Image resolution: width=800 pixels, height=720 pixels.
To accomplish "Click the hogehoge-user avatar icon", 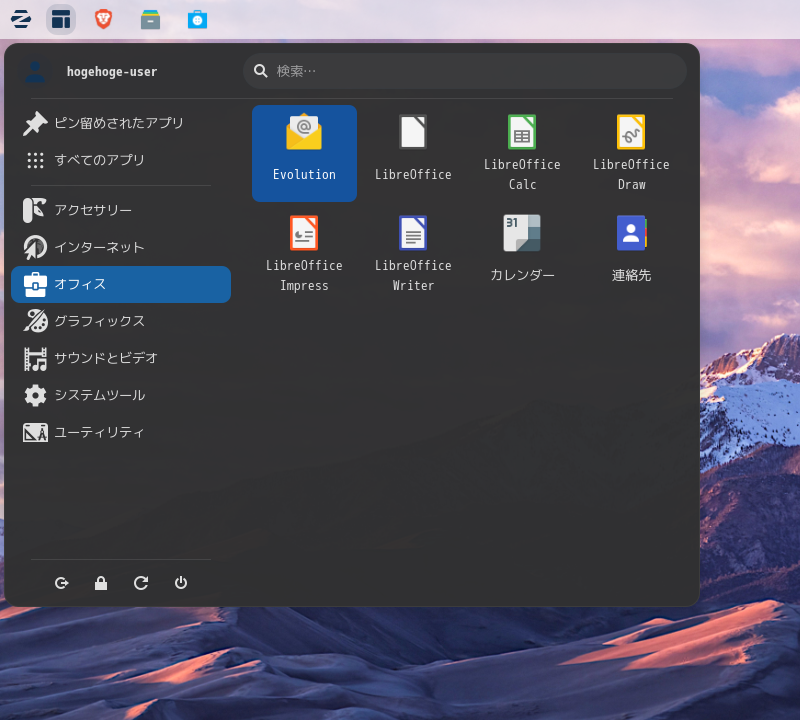I will 35,71.
